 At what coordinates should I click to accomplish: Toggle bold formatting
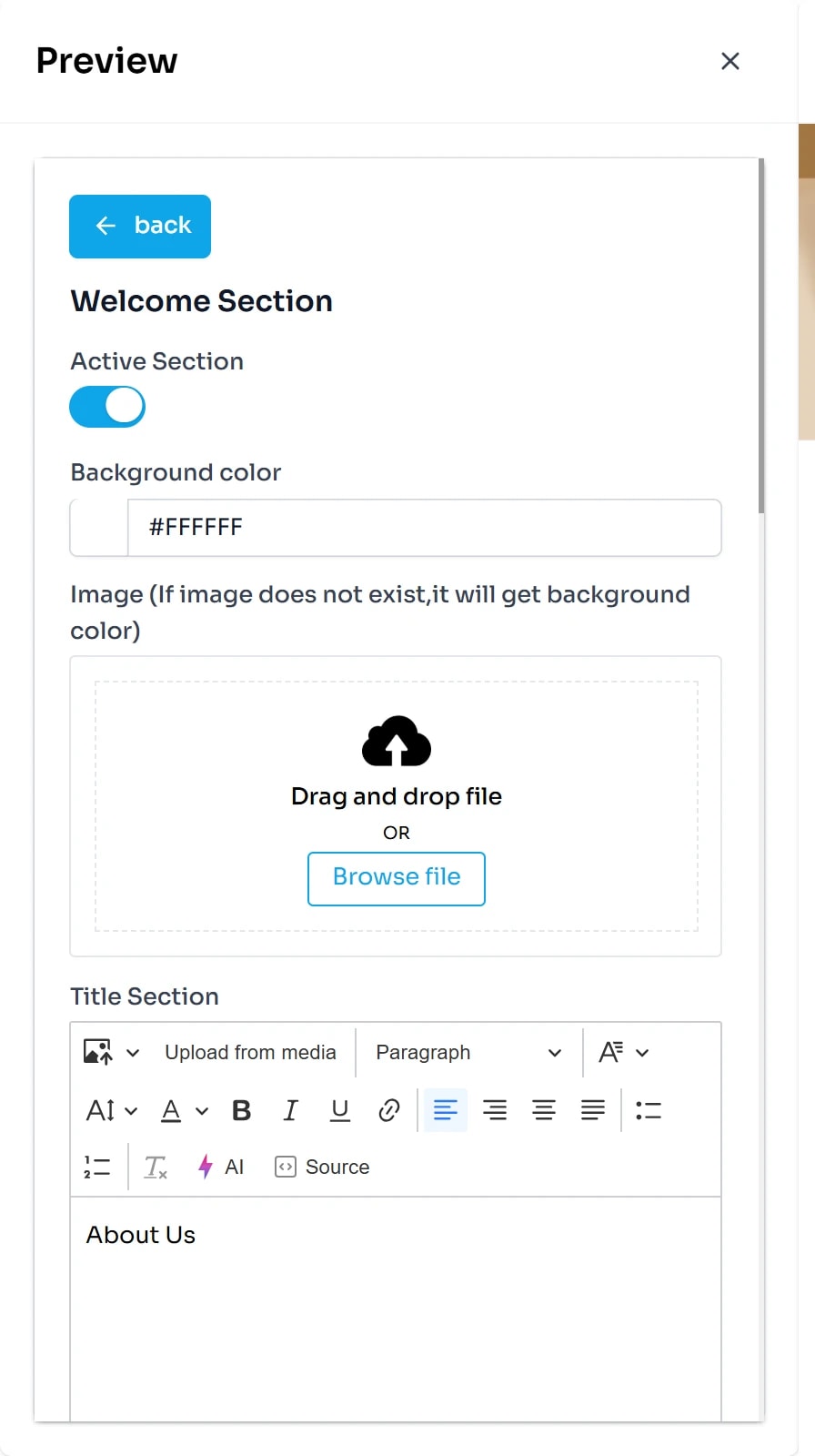241,1110
